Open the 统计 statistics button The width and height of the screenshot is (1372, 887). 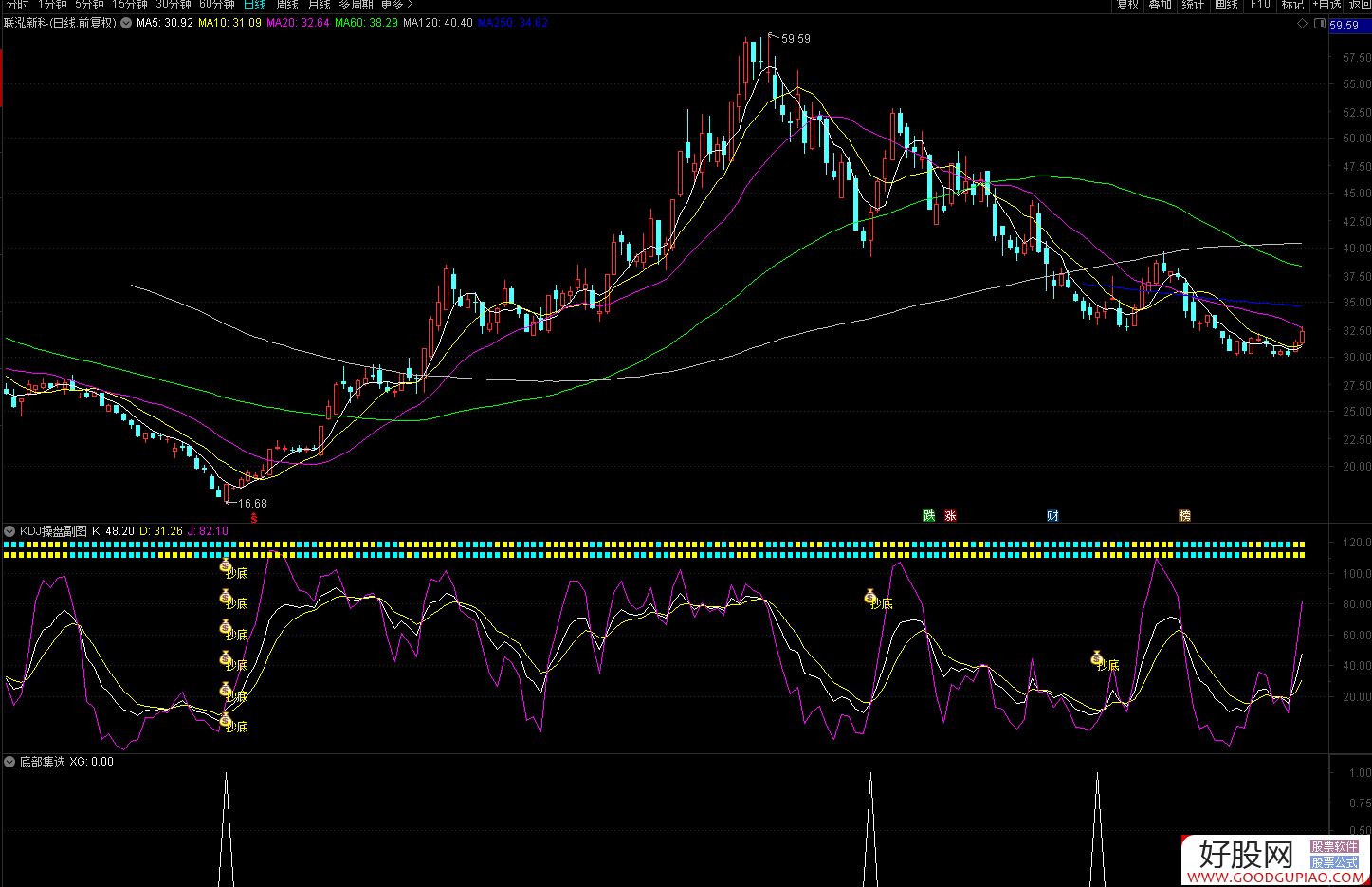click(x=1193, y=5)
